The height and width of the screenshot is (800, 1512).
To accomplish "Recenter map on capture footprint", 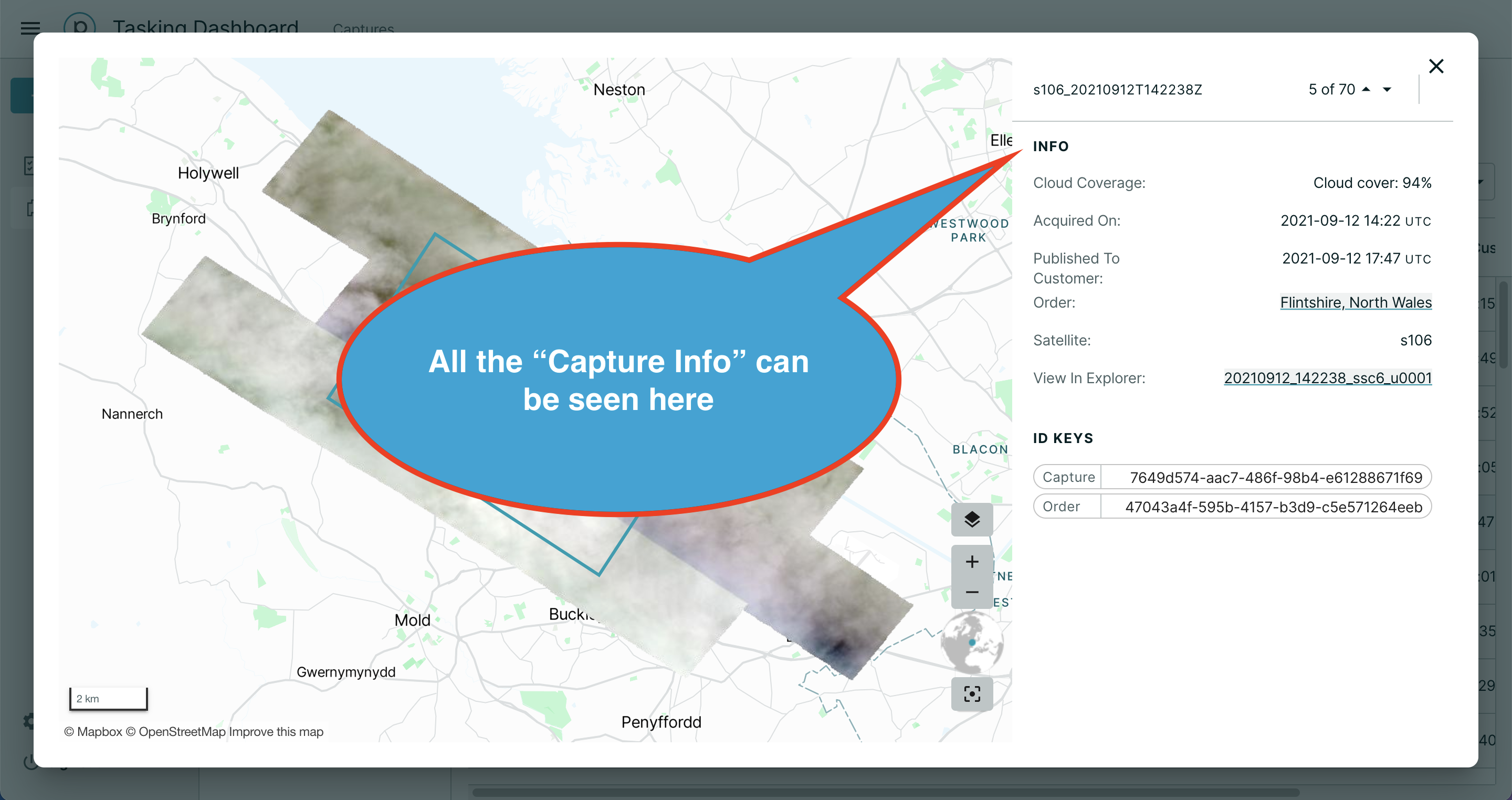I will [972, 694].
